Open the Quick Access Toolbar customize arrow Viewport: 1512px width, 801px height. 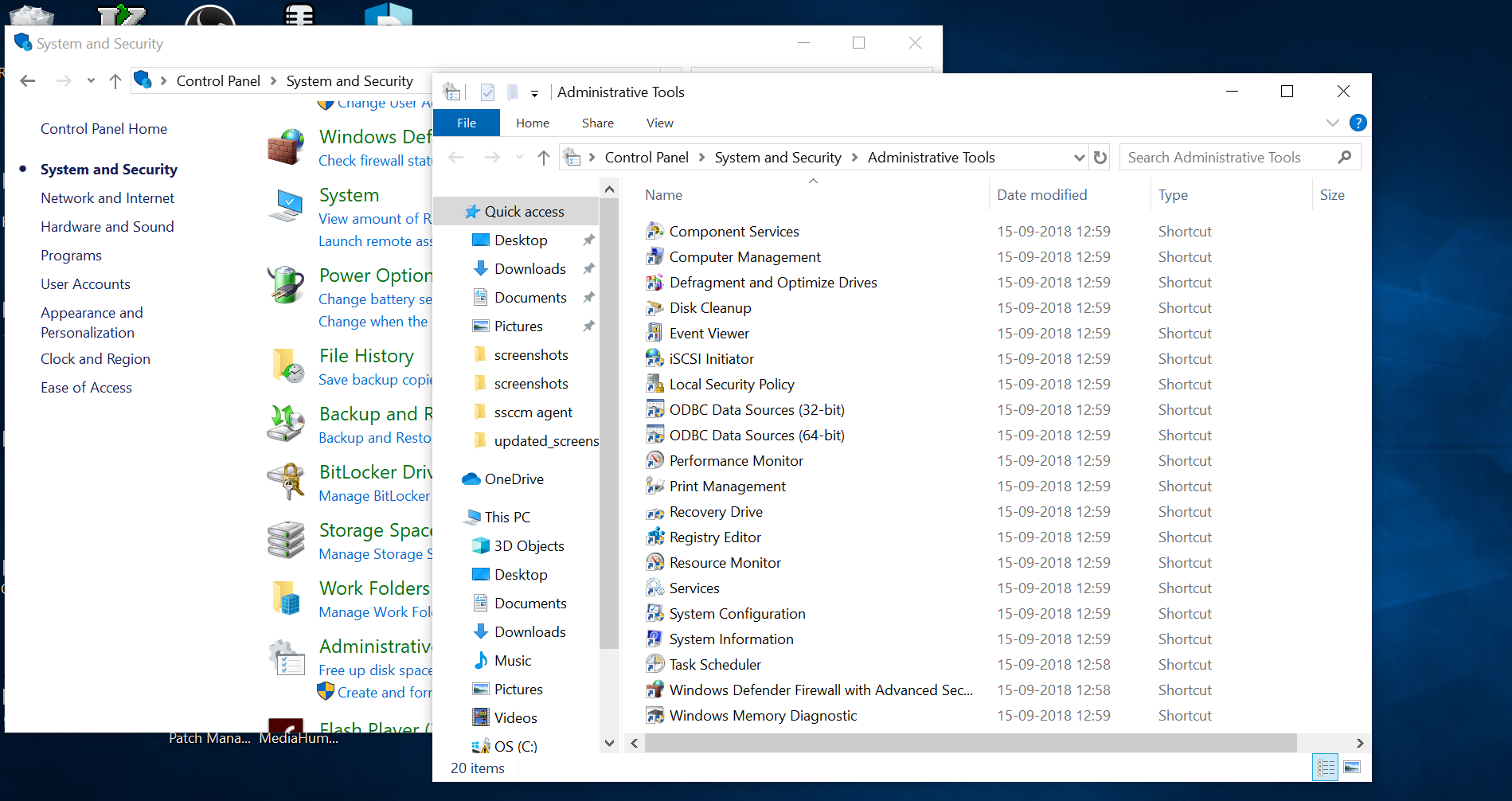535,93
